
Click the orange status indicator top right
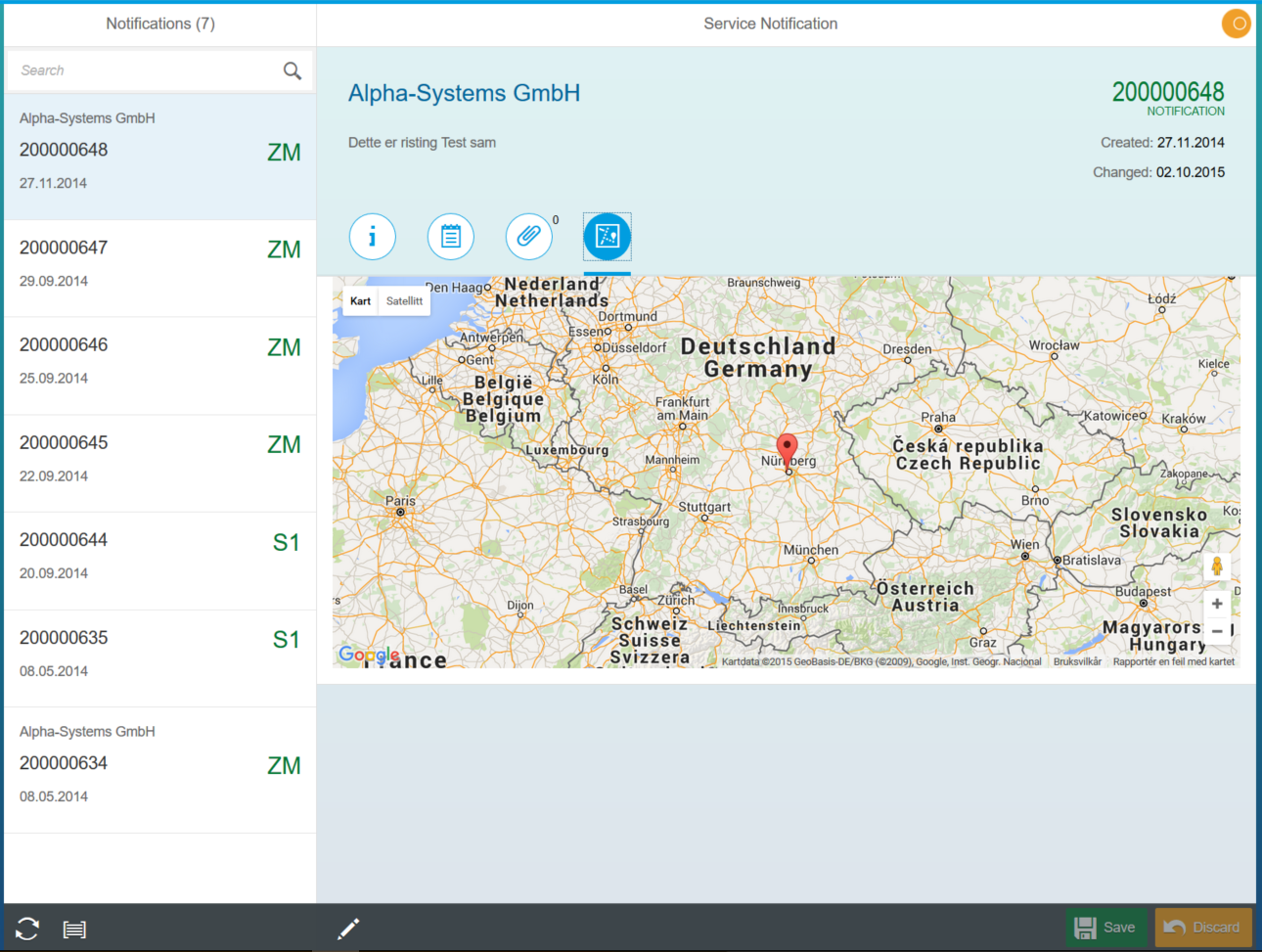pos(1236,23)
